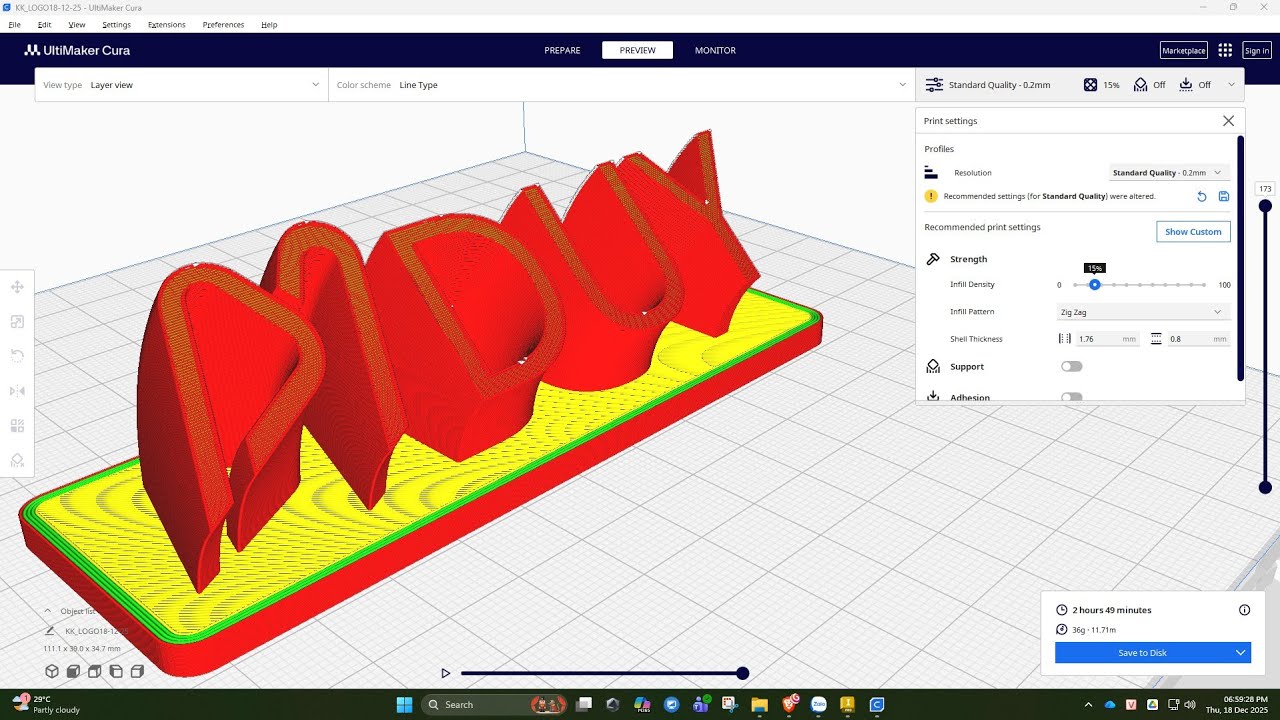Click the print settings panel scrollbar

[1241, 258]
